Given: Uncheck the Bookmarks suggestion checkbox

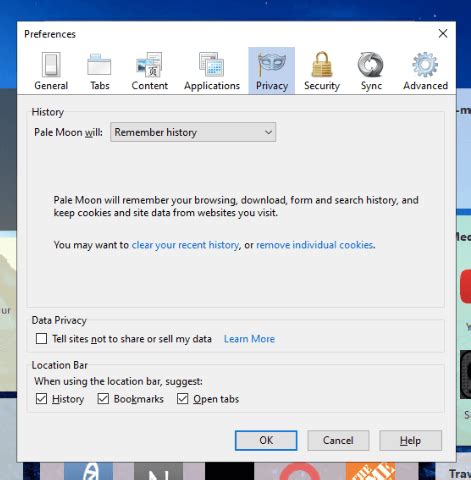Looking at the screenshot, I should 103,399.
